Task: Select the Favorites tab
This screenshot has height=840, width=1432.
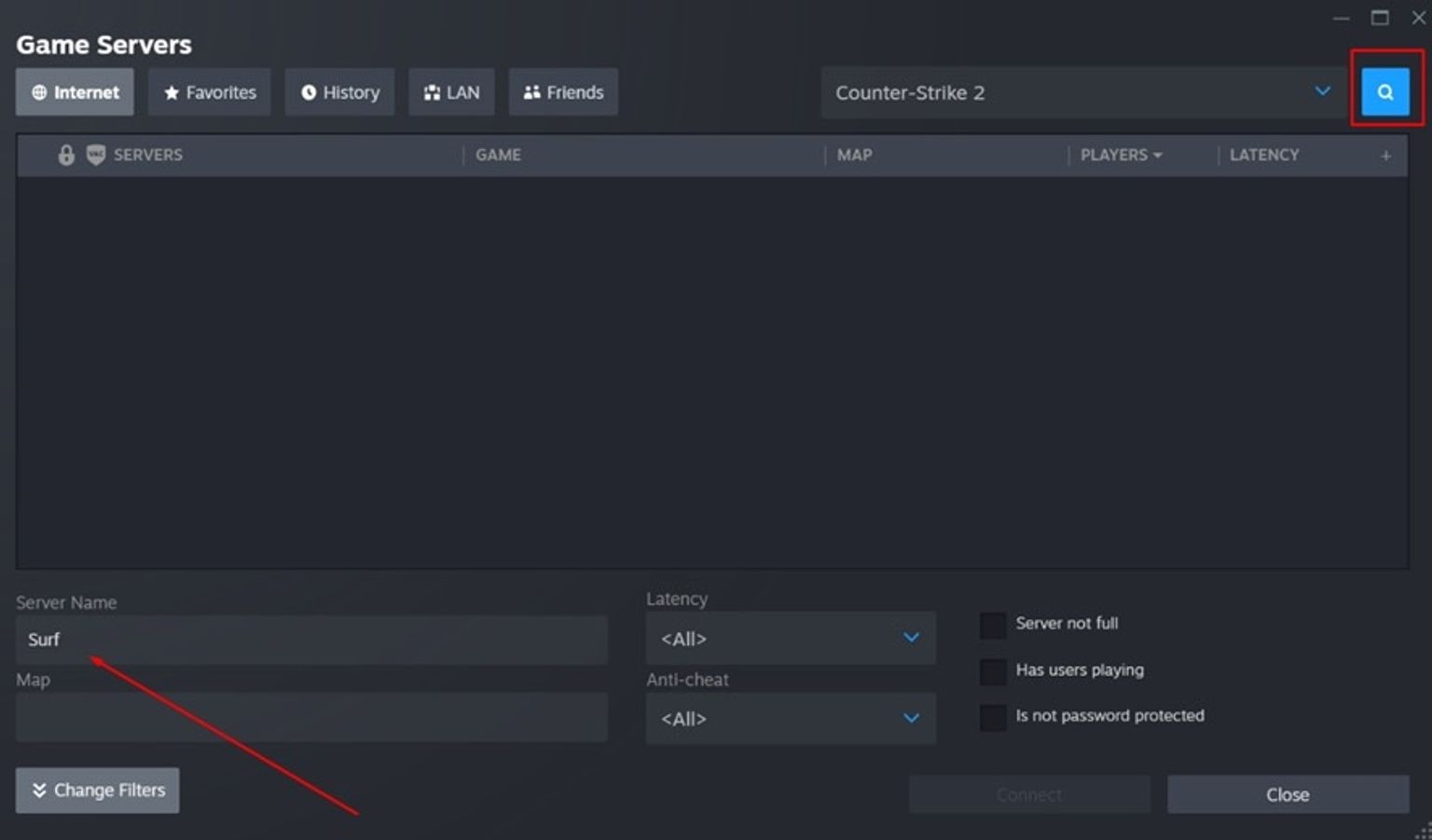Action: pyautogui.click(x=209, y=92)
